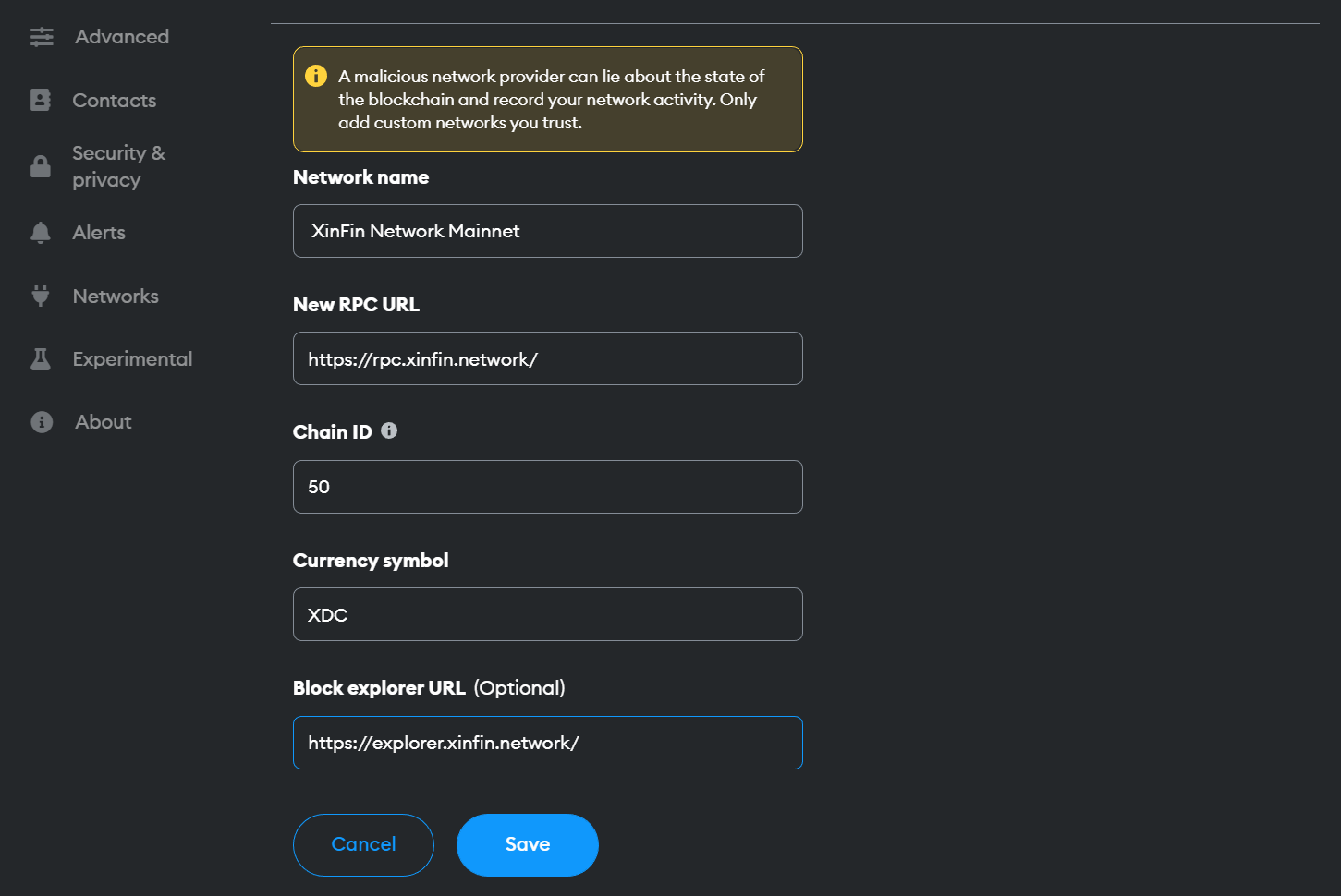The image size is (1341, 896).
Task: Open the Networks settings section
Action: tap(115, 296)
